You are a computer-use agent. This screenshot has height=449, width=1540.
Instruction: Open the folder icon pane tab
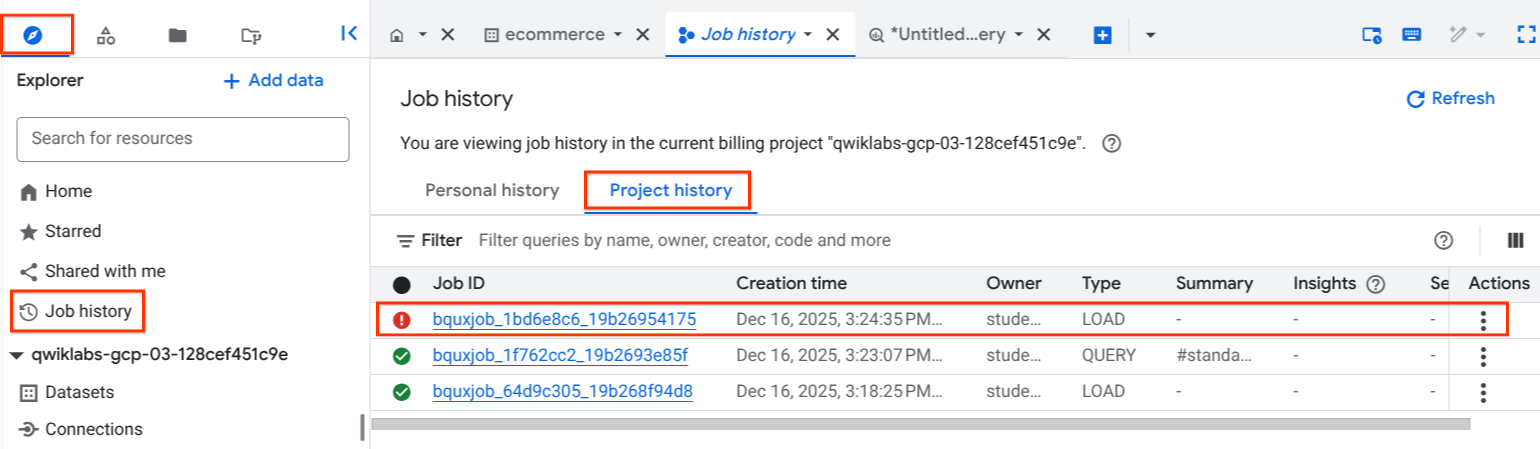178,35
